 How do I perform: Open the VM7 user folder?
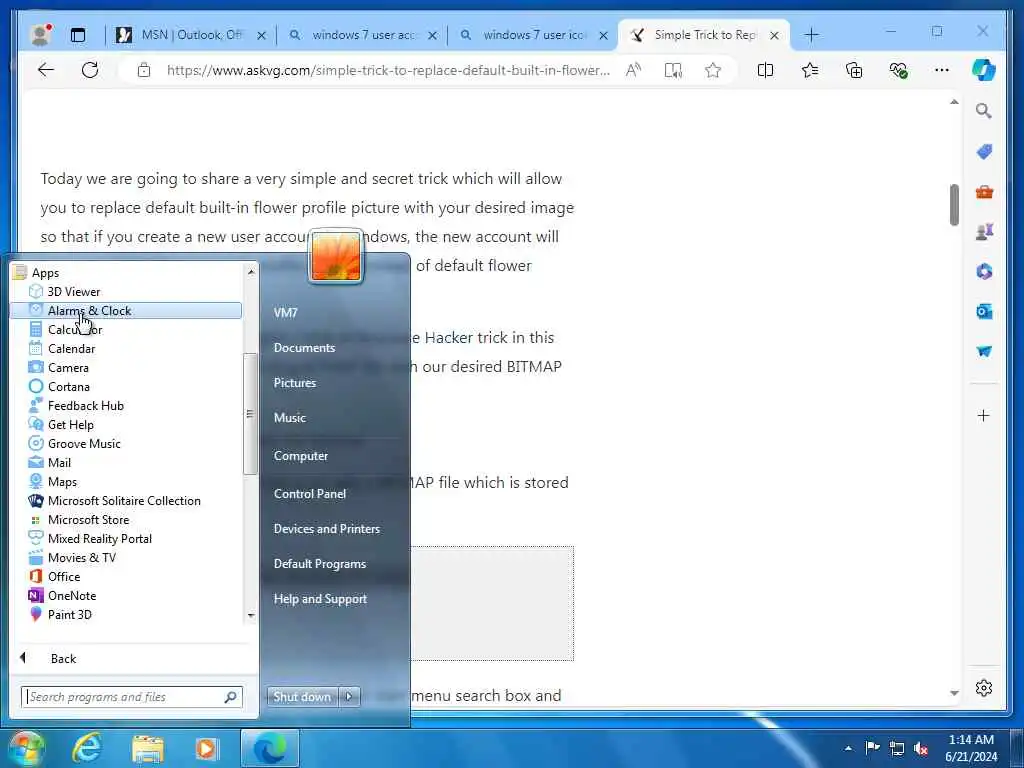285,312
